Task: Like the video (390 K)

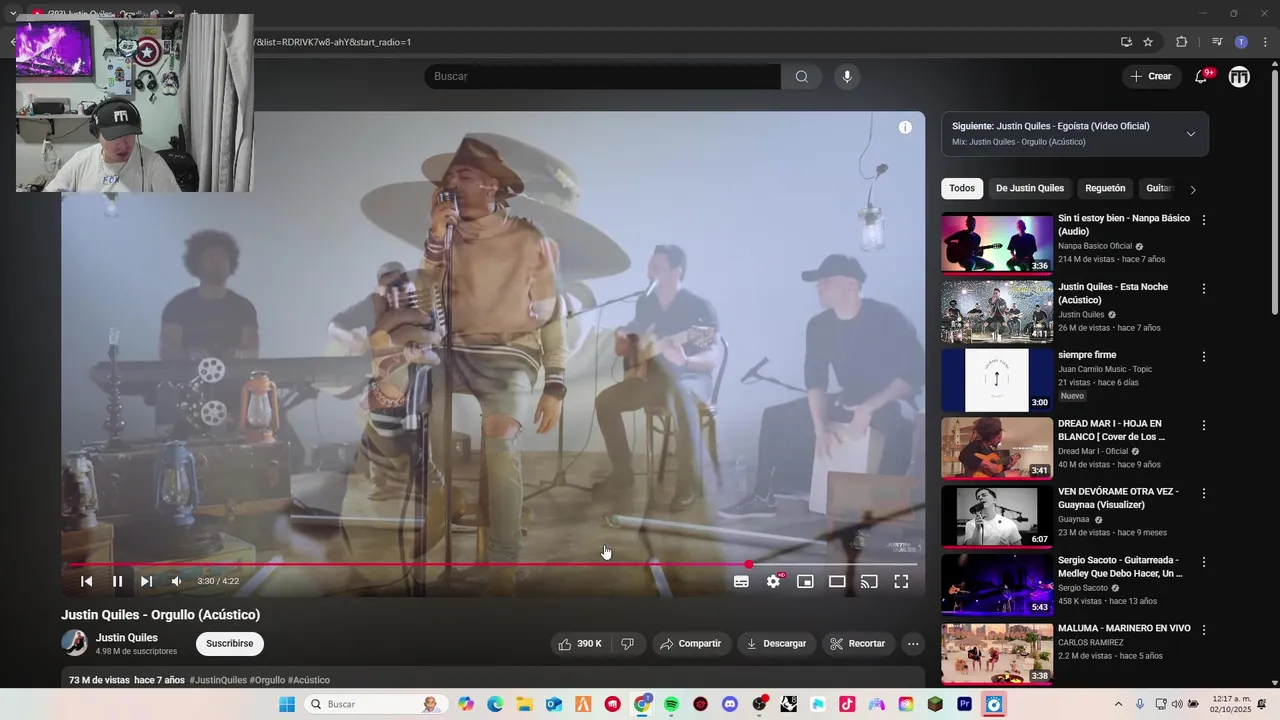Action: click(x=580, y=644)
